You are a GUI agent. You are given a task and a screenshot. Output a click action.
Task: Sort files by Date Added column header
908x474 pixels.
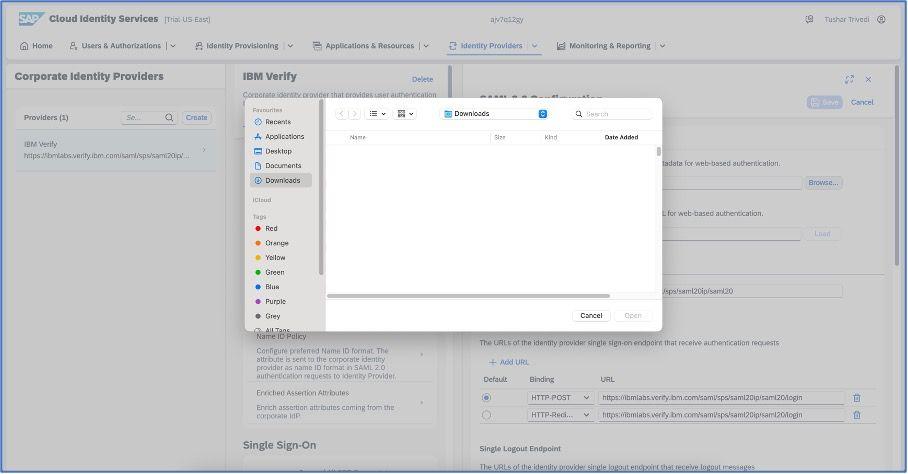(621, 137)
